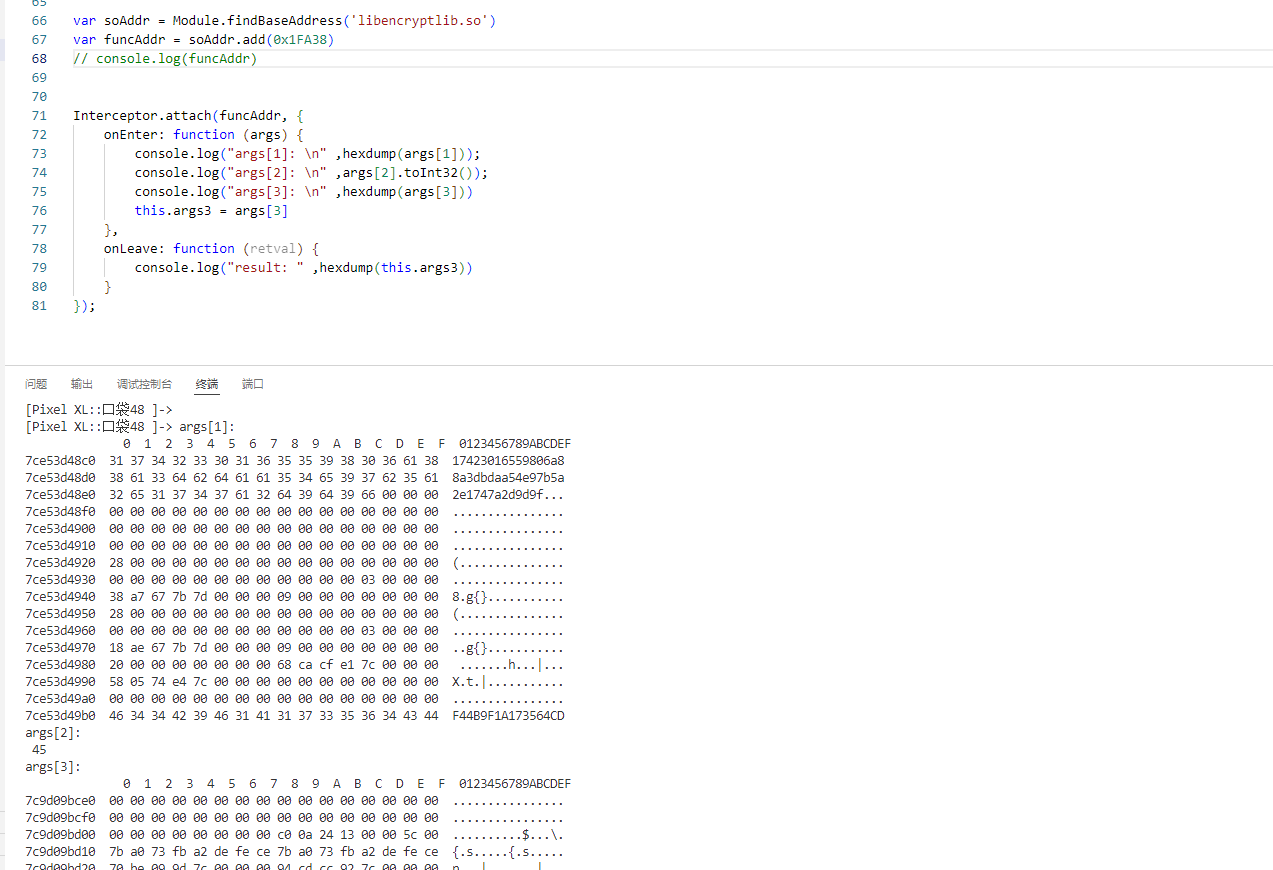Image resolution: width=1273 pixels, height=870 pixels.
Task: Show the 端口 panel tab
Action: 253,384
